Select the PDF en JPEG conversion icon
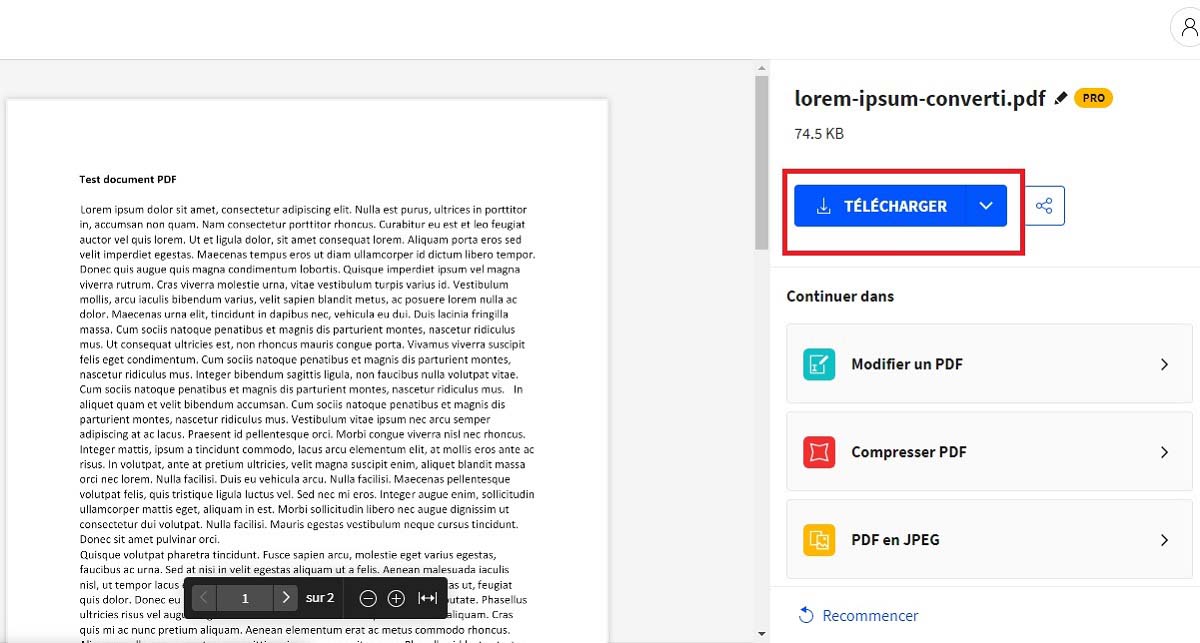 click(819, 539)
